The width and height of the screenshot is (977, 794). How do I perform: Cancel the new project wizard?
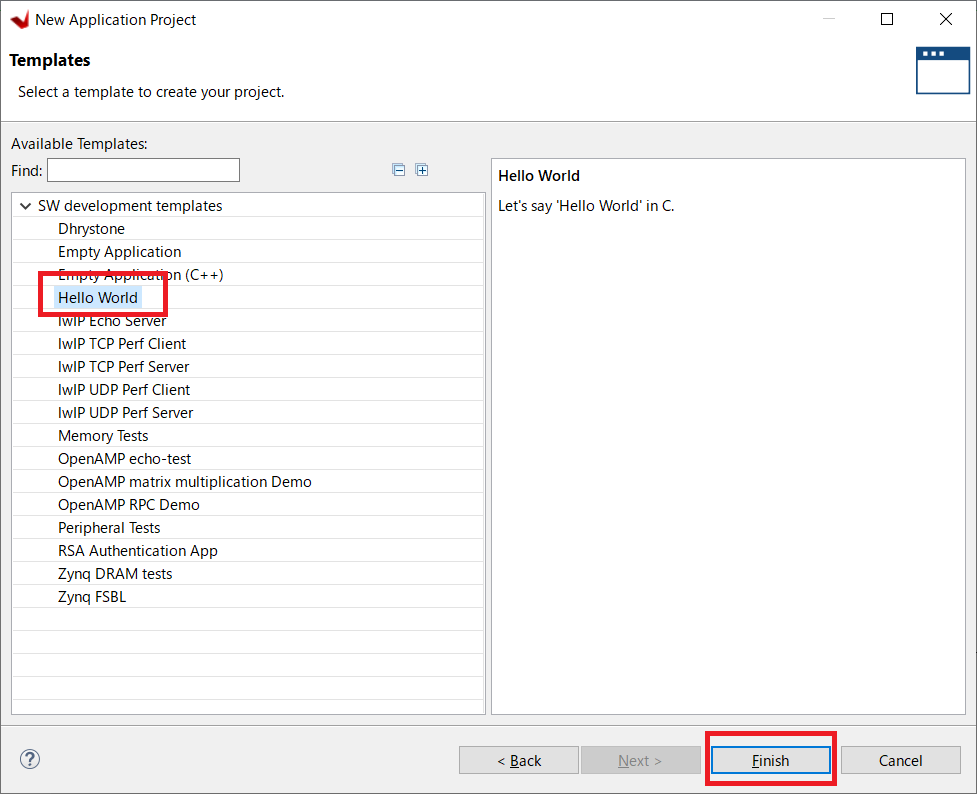tap(900, 760)
